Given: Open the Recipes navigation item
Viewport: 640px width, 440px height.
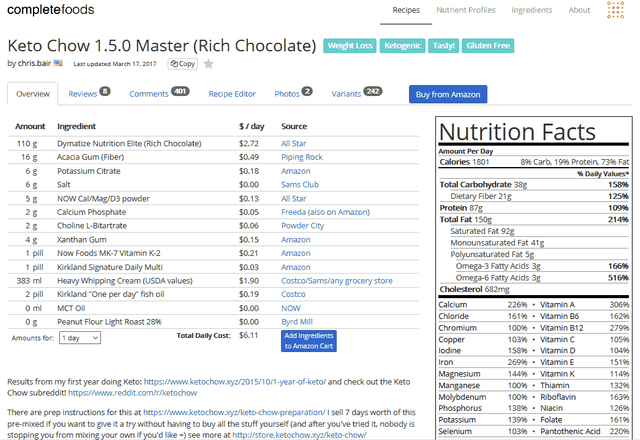Looking at the screenshot, I should pyautogui.click(x=406, y=10).
